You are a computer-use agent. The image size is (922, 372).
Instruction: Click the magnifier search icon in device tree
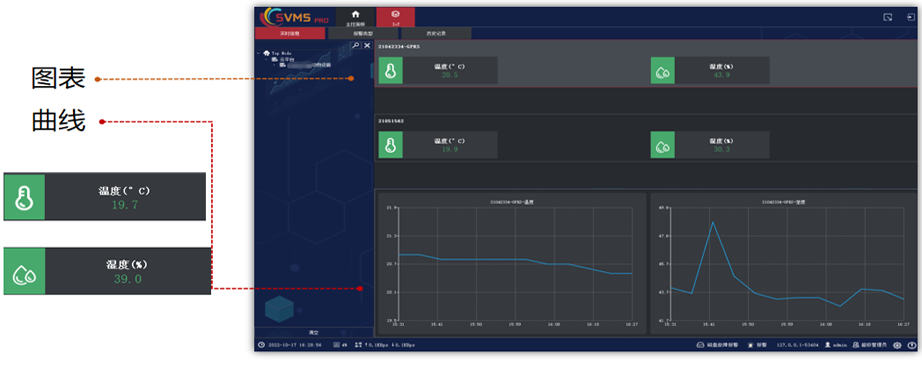(355, 45)
